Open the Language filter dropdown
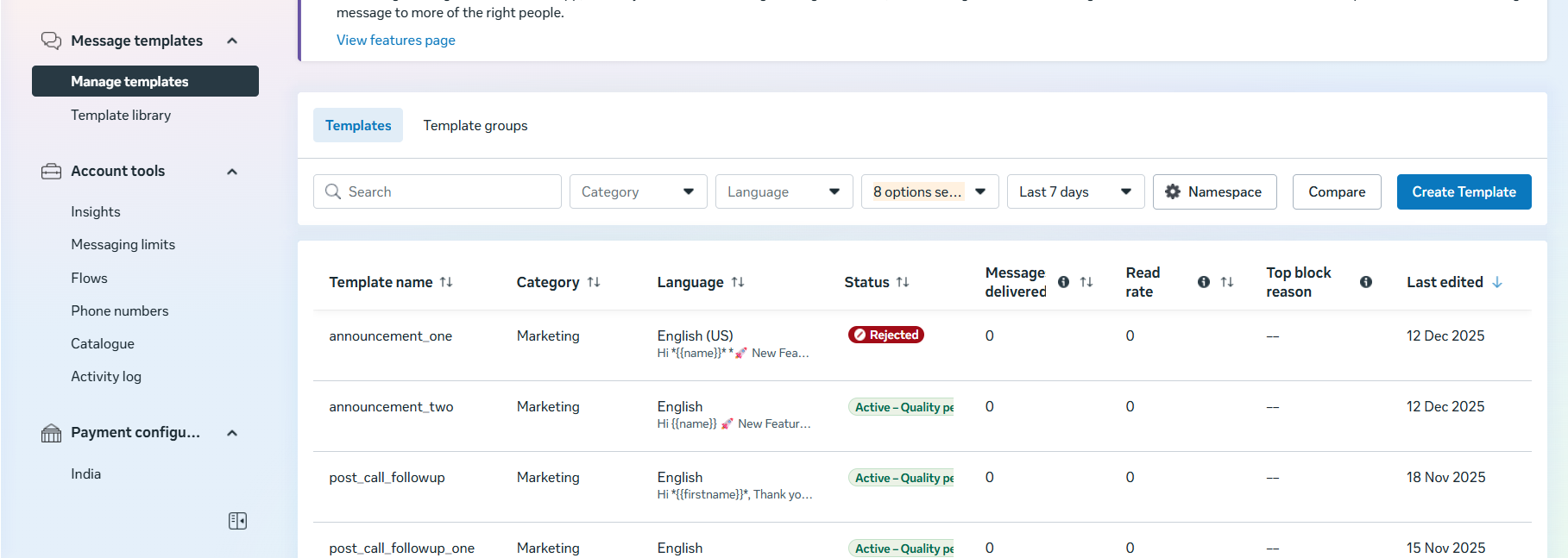Viewport: 1568px width, 558px height. click(x=784, y=191)
